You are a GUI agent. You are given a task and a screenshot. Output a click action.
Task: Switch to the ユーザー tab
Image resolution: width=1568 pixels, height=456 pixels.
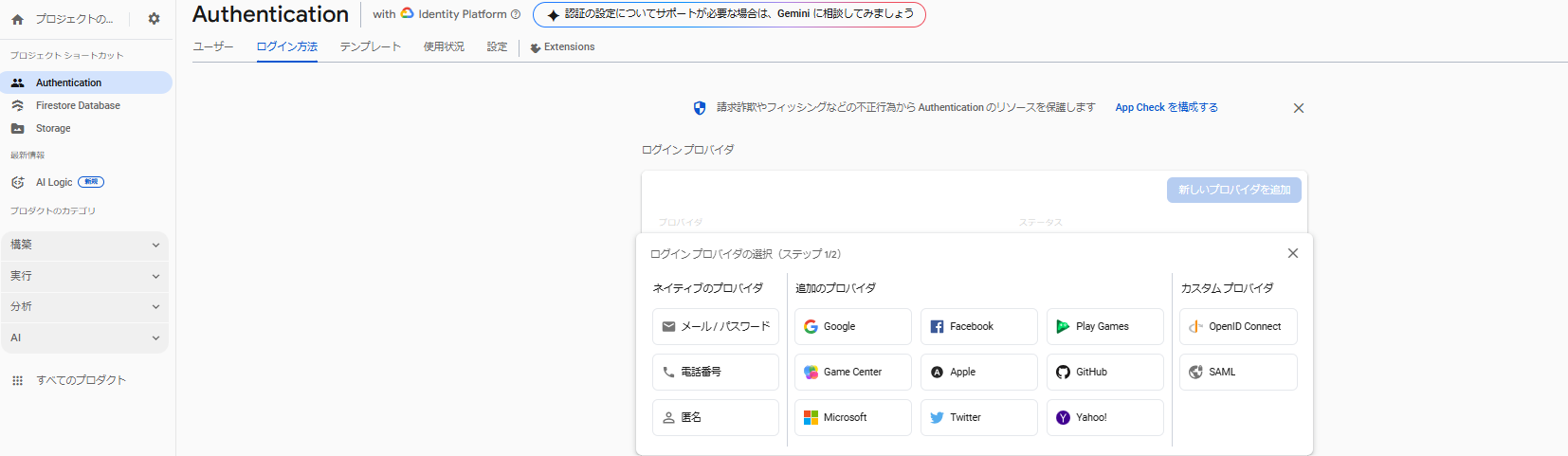pyautogui.click(x=213, y=46)
